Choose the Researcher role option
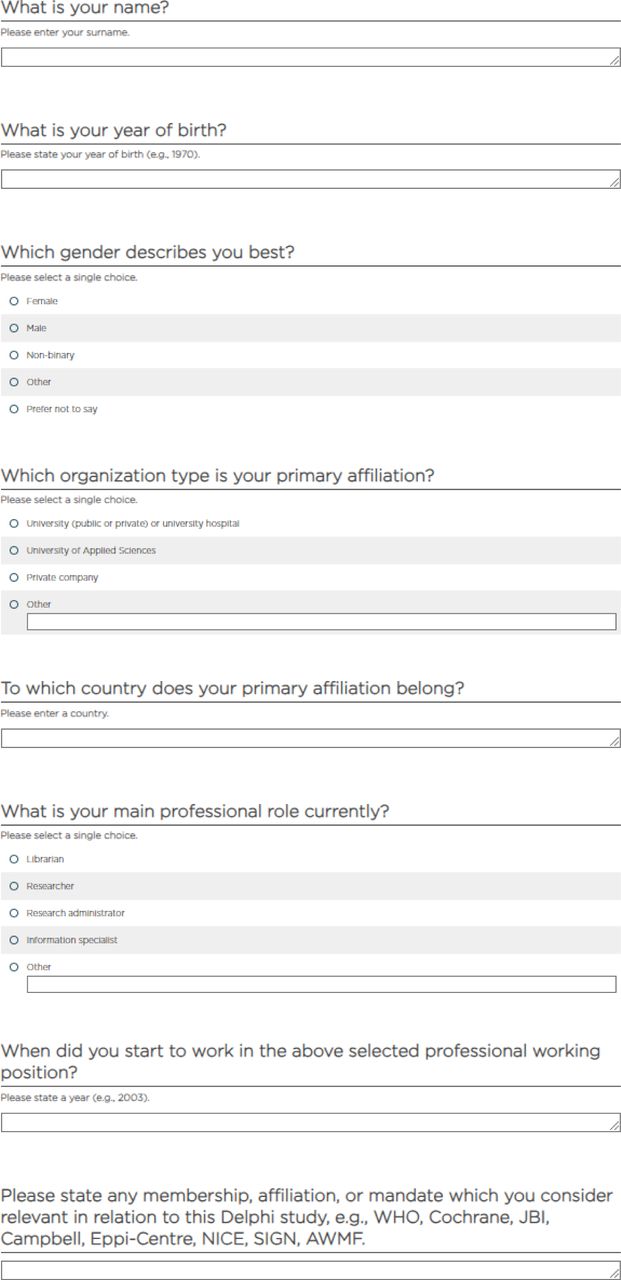Image resolution: width=621 pixels, height=1280 pixels. tap(14, 886)
